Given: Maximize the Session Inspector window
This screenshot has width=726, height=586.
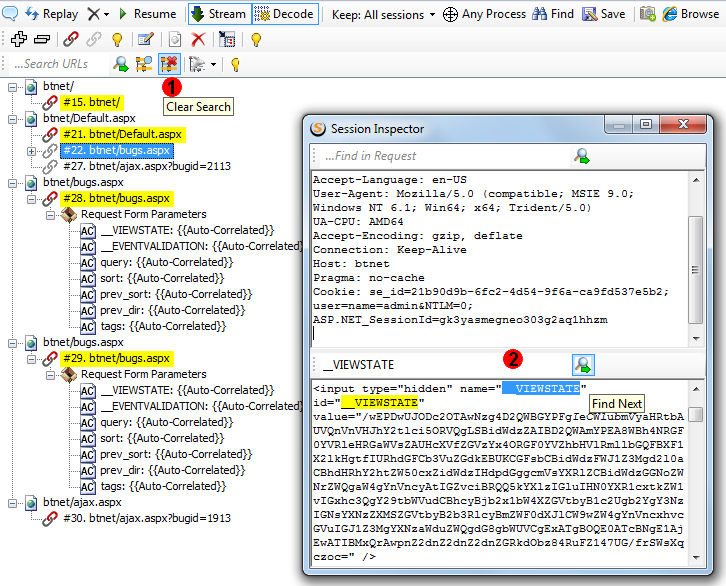Looking at the screenshot, I should pos(646,124).
